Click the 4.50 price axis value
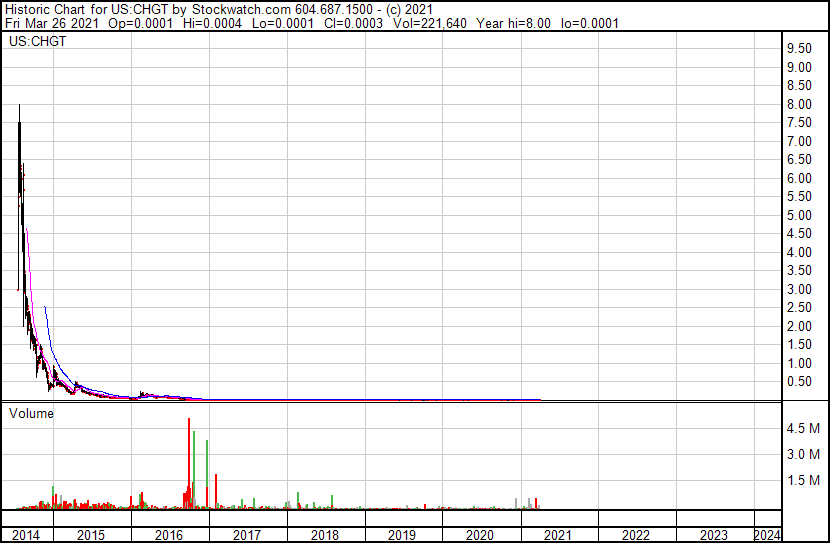This screenshot has height=543, width=830. pos(799,233)
